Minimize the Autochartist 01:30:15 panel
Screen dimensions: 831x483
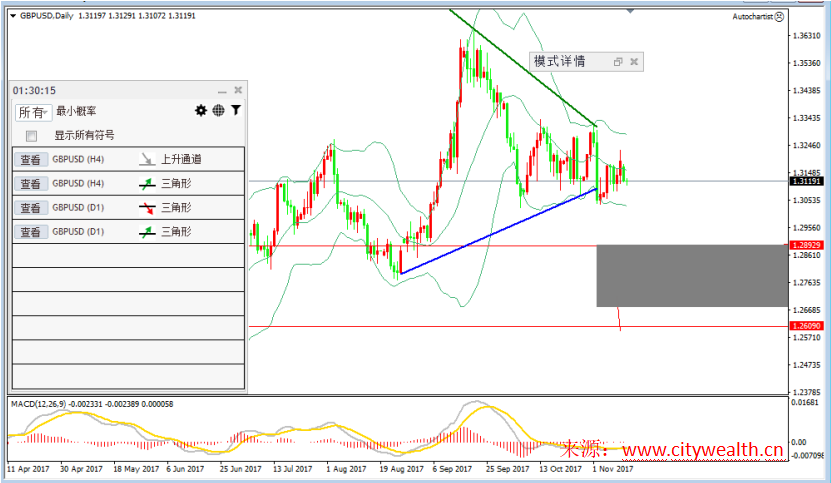[222, 91]
